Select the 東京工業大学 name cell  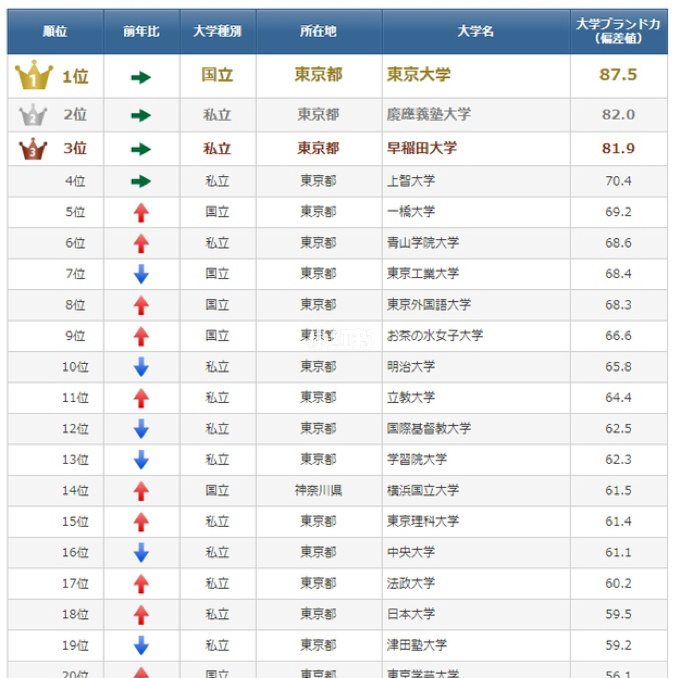click(x=476, y=274)
